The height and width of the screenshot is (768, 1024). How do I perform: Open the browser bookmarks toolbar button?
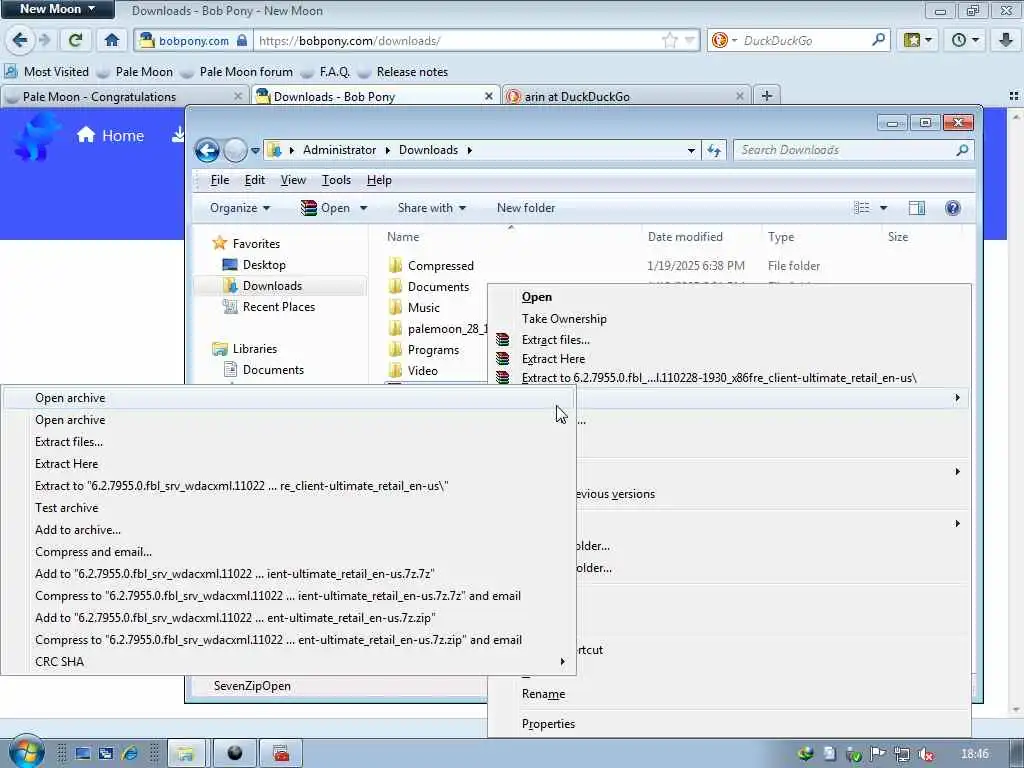(917, 40)
